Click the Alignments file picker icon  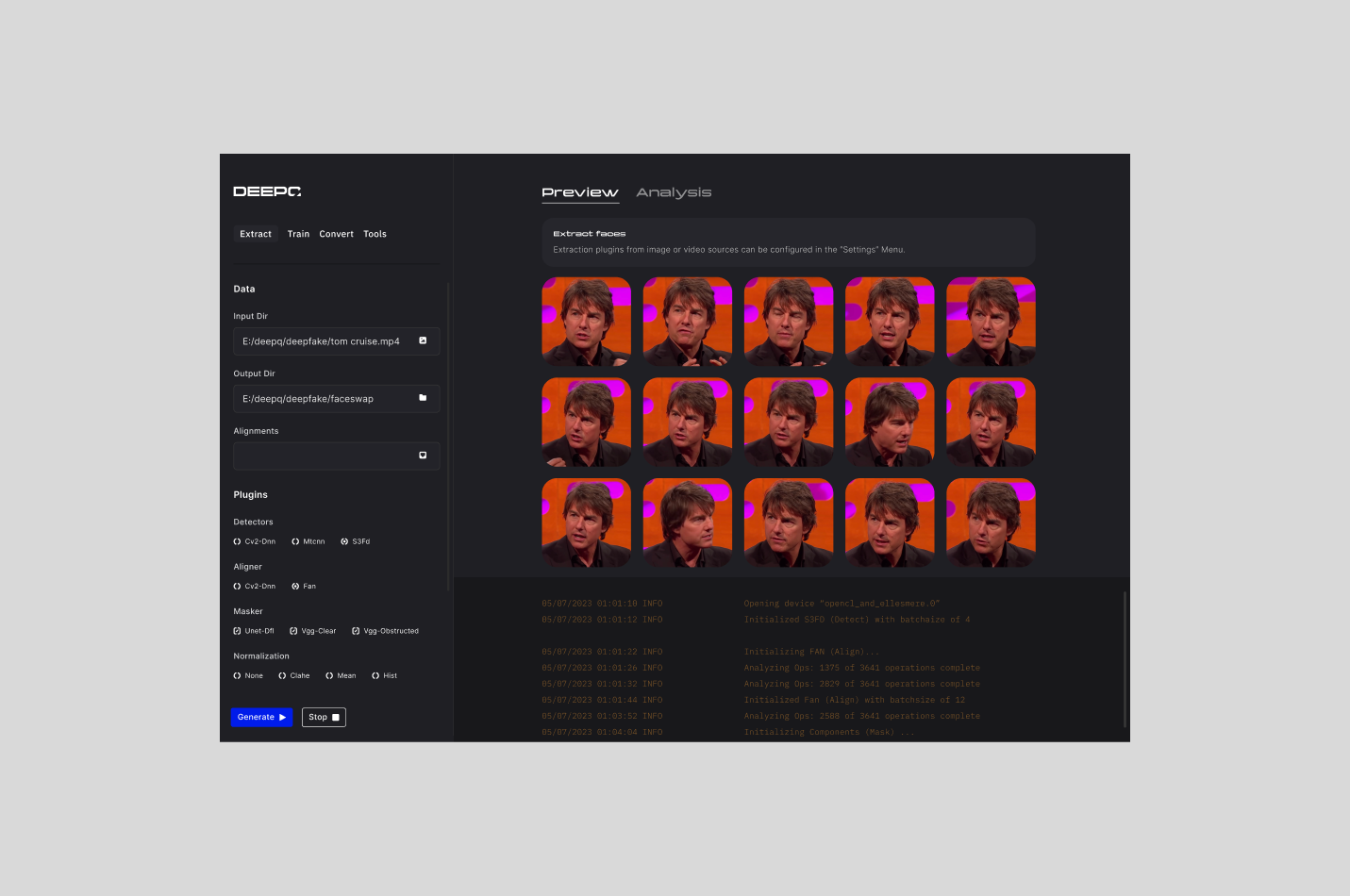423,456
